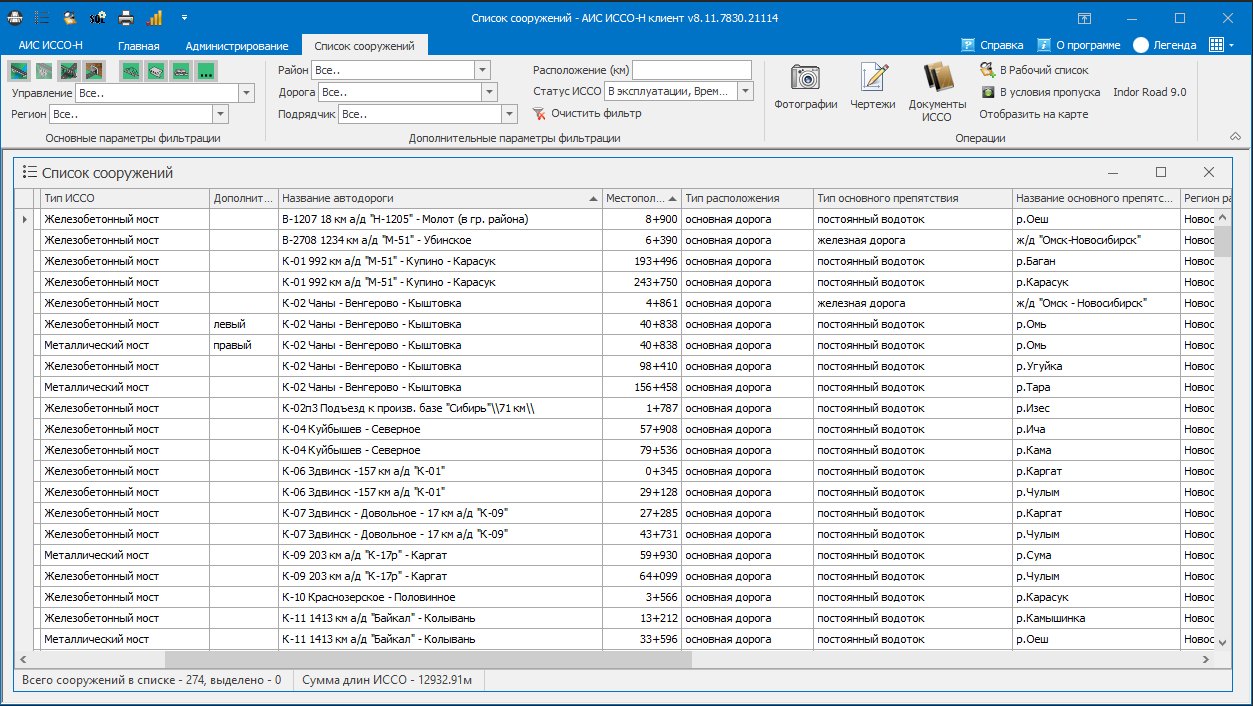Open Справка help icon
This screenshot has height=706, width=1253.
tap(968, 45)
